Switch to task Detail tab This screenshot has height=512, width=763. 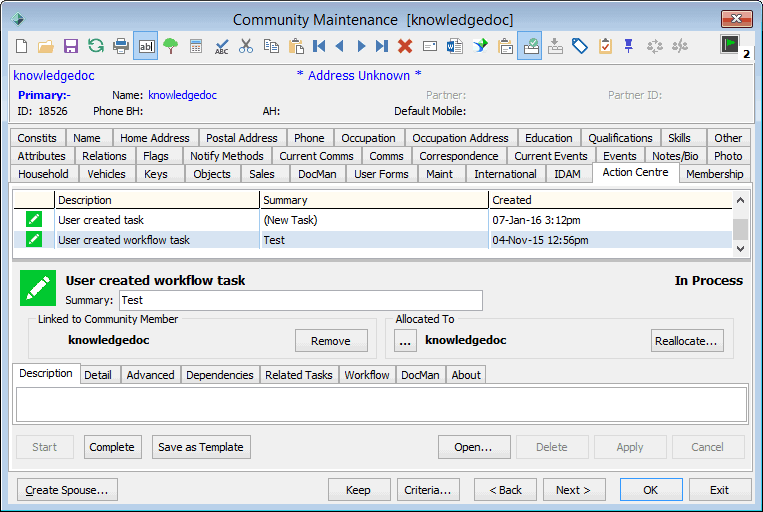point(98,375)
